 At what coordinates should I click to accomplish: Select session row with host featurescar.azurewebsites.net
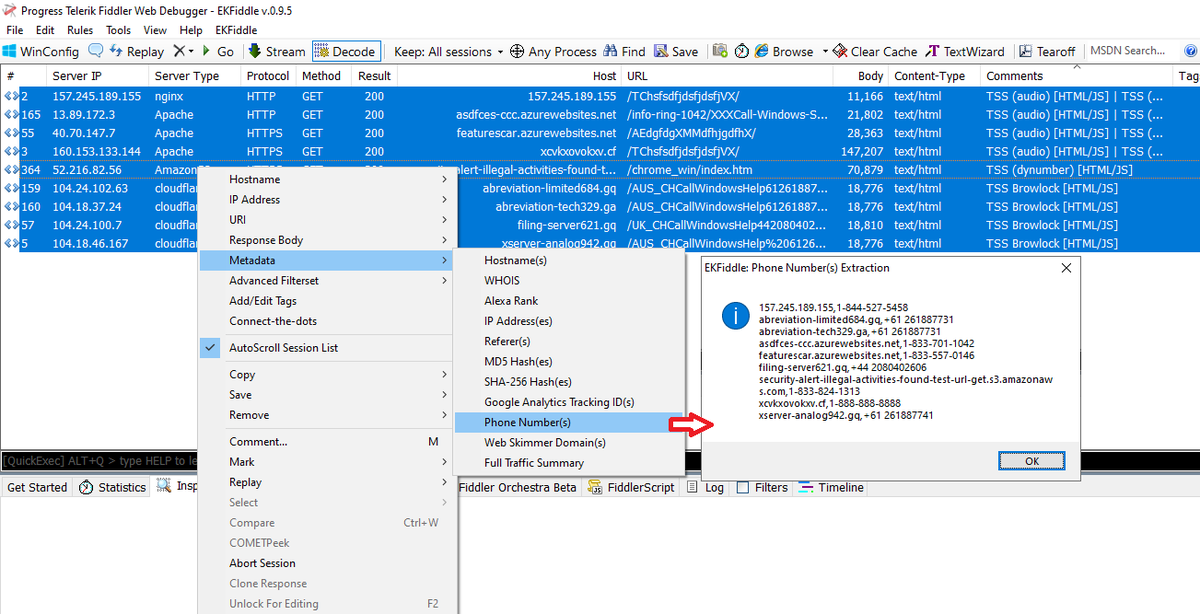(600, 133)
